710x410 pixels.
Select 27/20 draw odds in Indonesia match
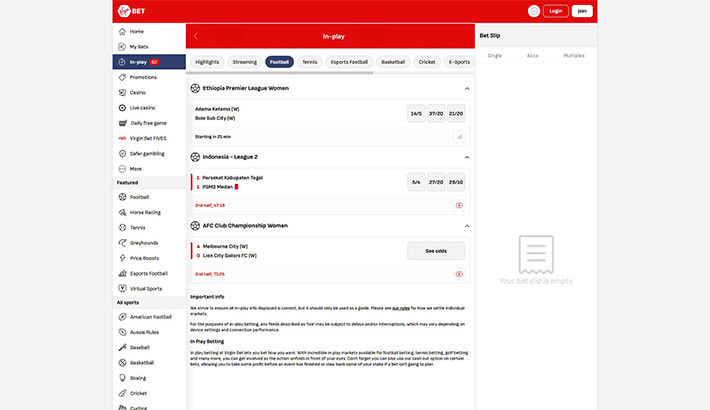[436, 182]
